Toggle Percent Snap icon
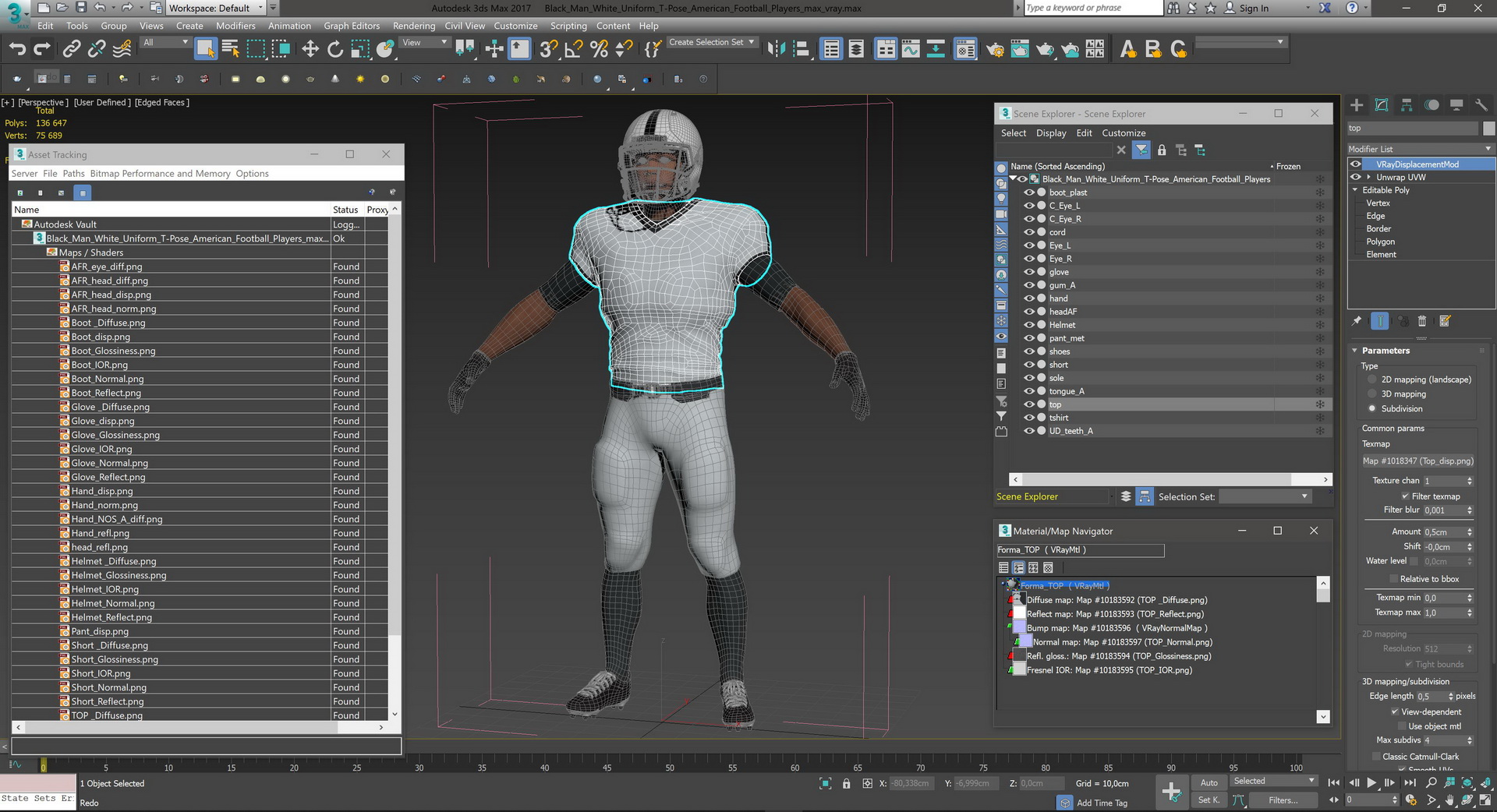The image size is (1497, 812). pyautogui.click(x=599, y=49)
